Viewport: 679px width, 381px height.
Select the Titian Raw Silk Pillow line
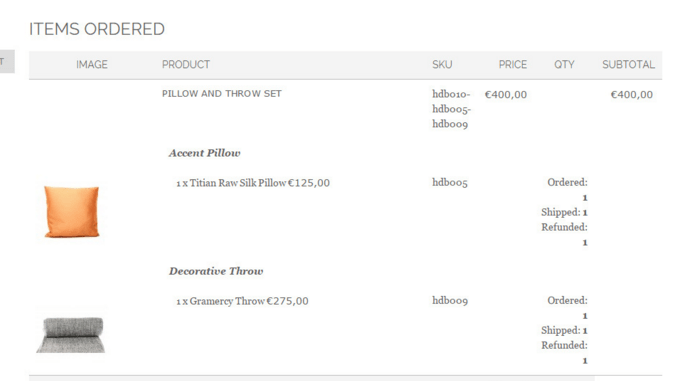click(253, 183)
